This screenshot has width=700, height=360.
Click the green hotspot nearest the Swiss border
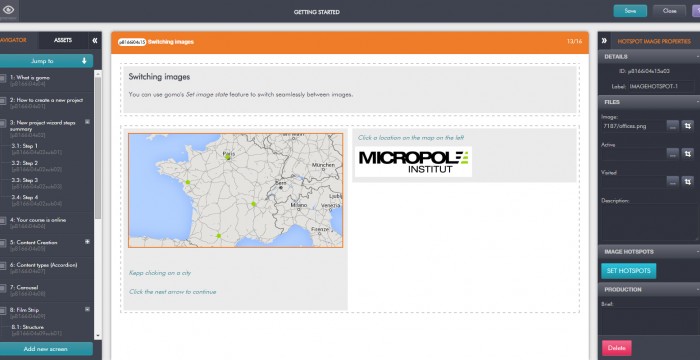(254, 204)
